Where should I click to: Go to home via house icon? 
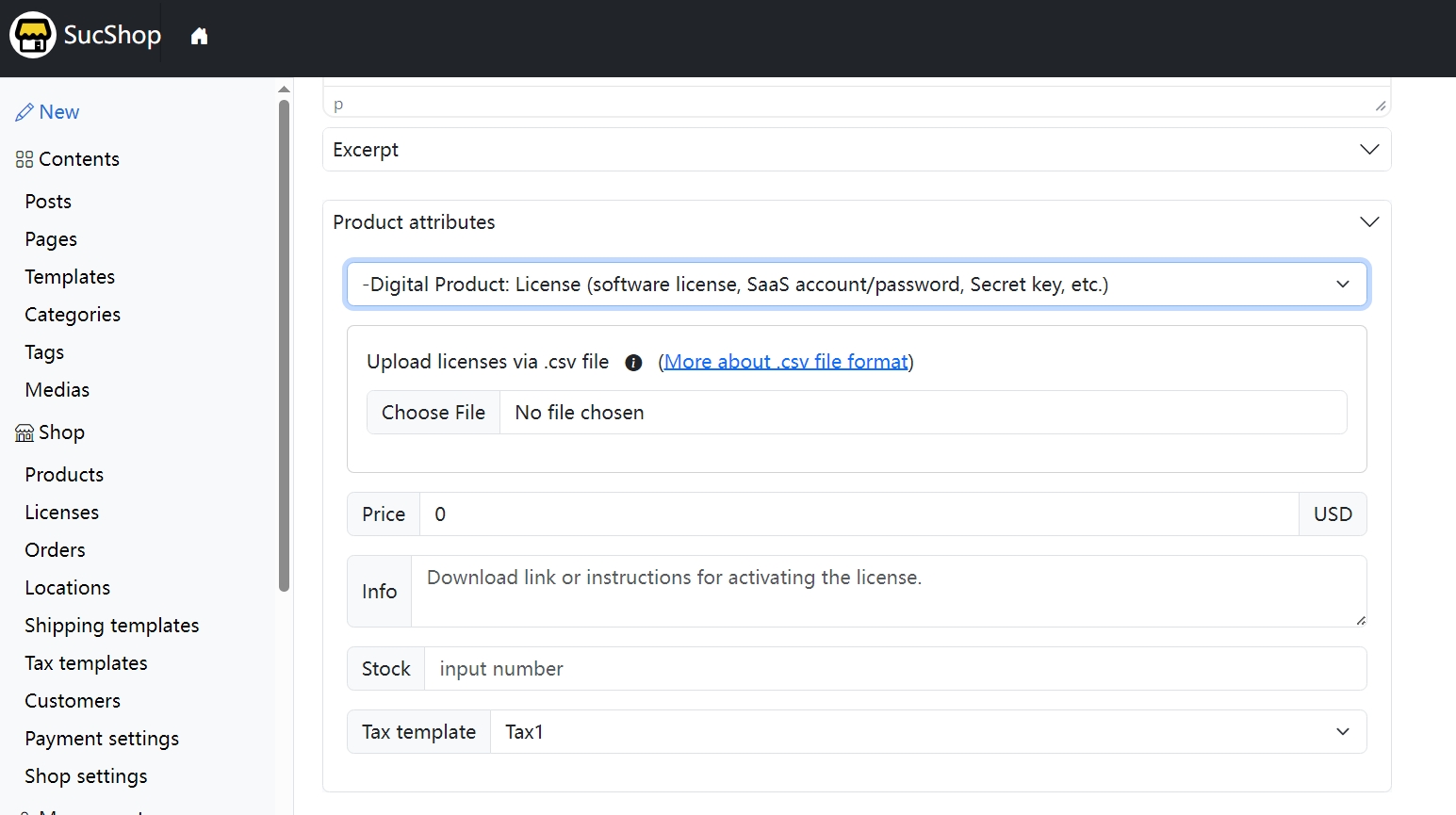click(199, 36)
